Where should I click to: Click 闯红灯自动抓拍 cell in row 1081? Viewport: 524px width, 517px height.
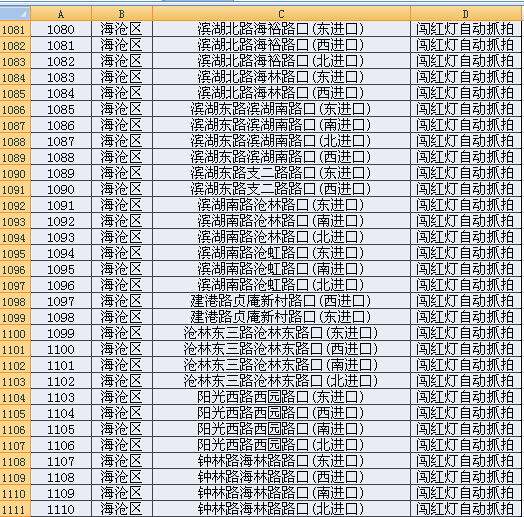pyautogui.click(x=466, y=29)
